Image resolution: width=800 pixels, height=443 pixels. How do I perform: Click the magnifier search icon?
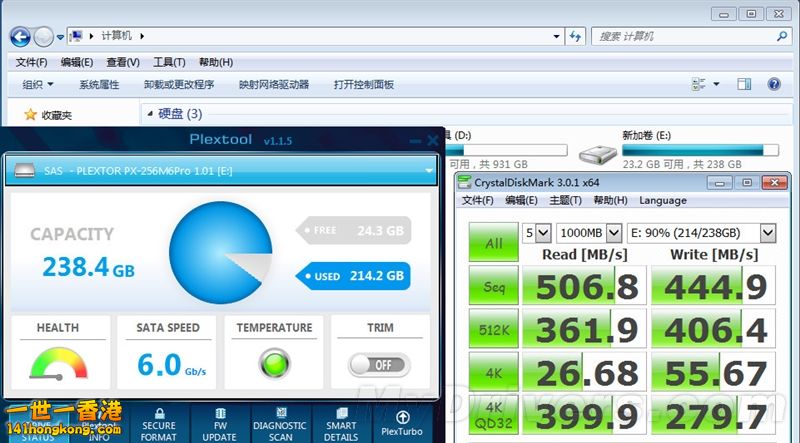click(x=782, y=36)
